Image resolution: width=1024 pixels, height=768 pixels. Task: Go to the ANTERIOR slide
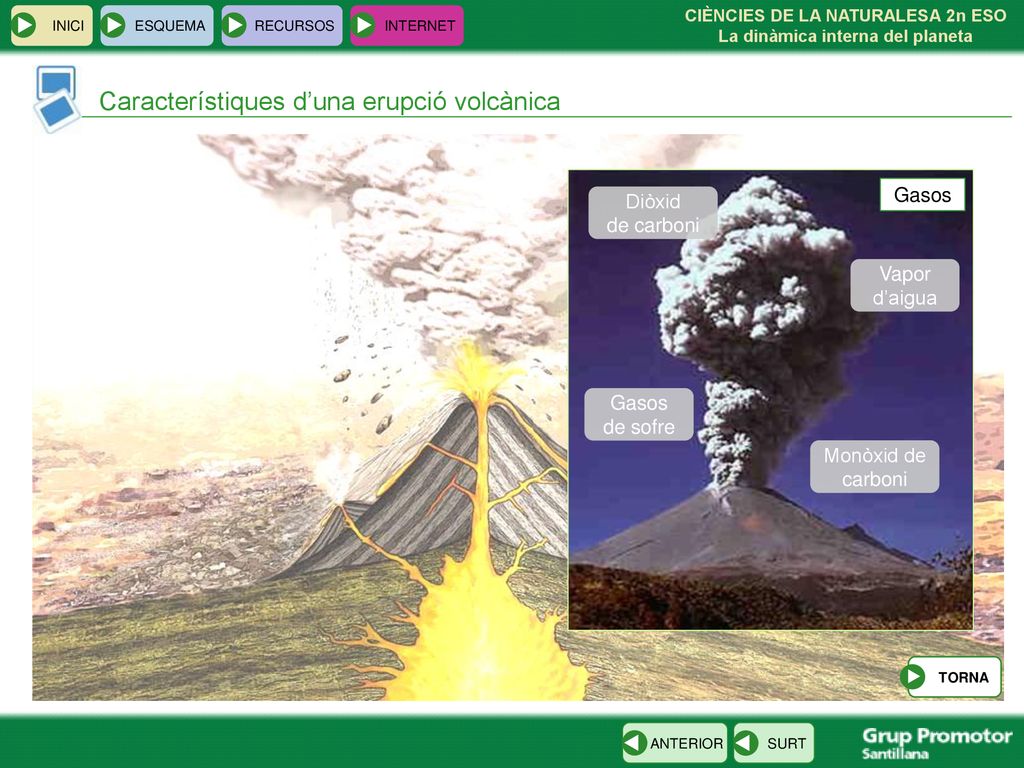point(675,743)
